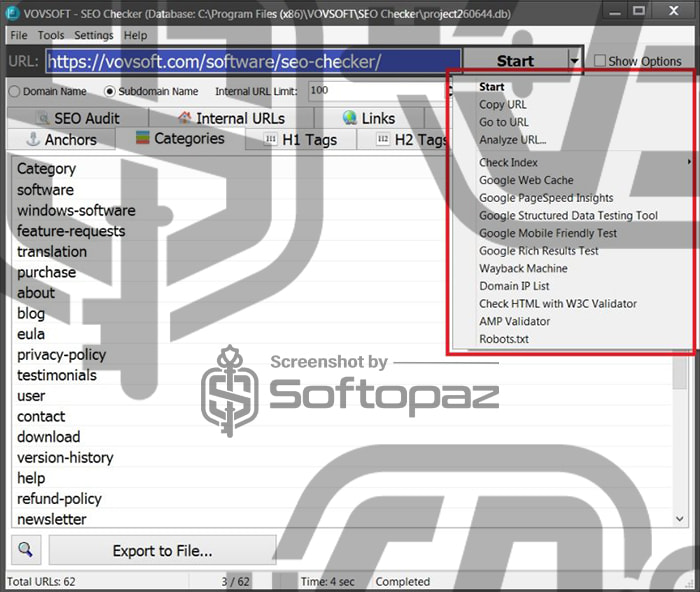Choose Robots.txt menu entry
The height and width of the screenshot is (592, 700).
[x=571, y=339]
